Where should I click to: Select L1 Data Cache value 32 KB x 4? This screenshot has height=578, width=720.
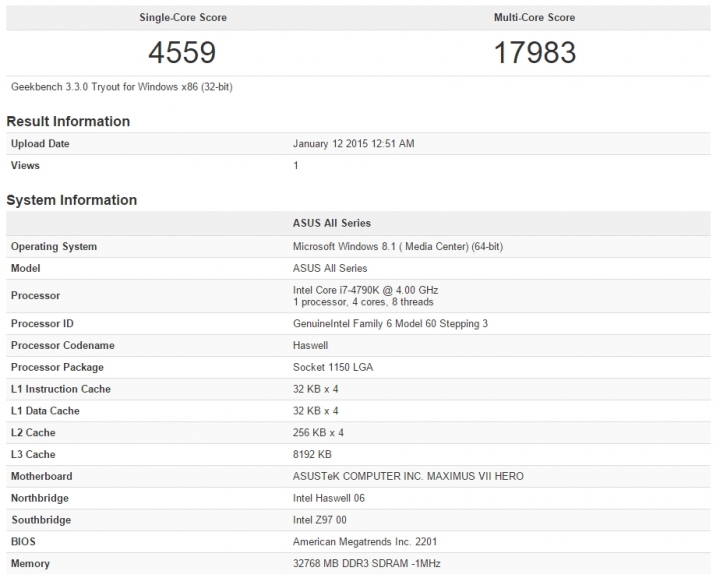click(x=315, y=411)
